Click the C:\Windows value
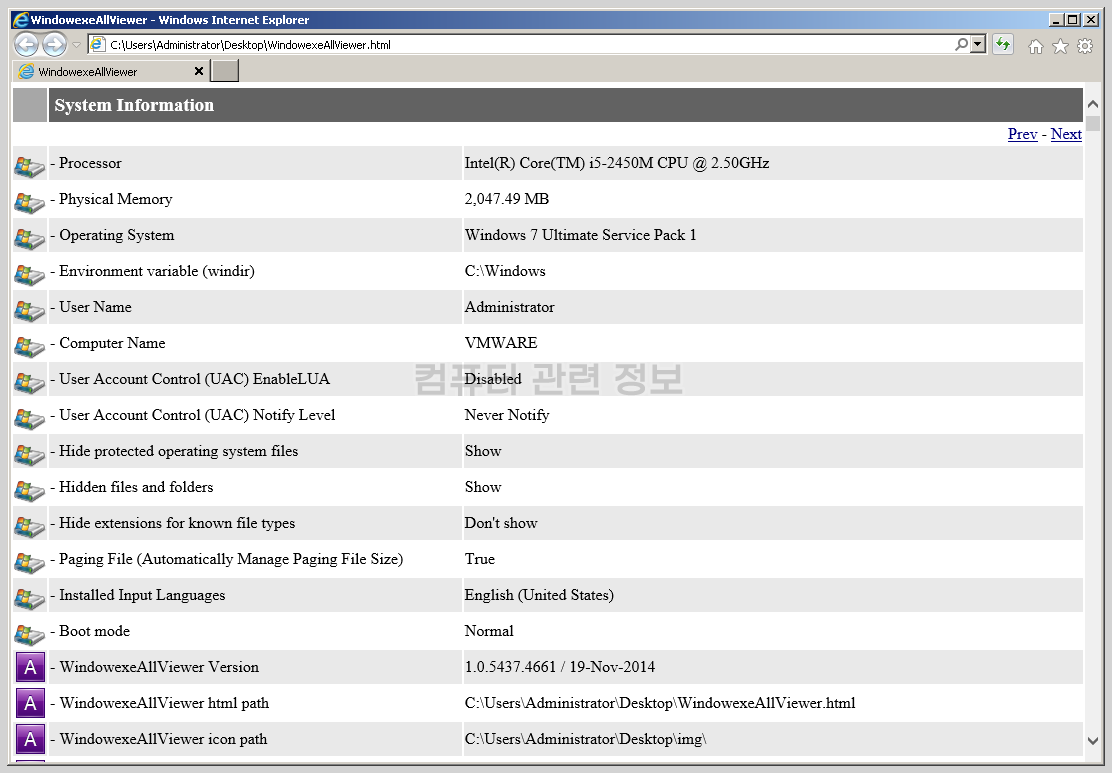Viewport: 1112px width, 773px height. [505, 272]
